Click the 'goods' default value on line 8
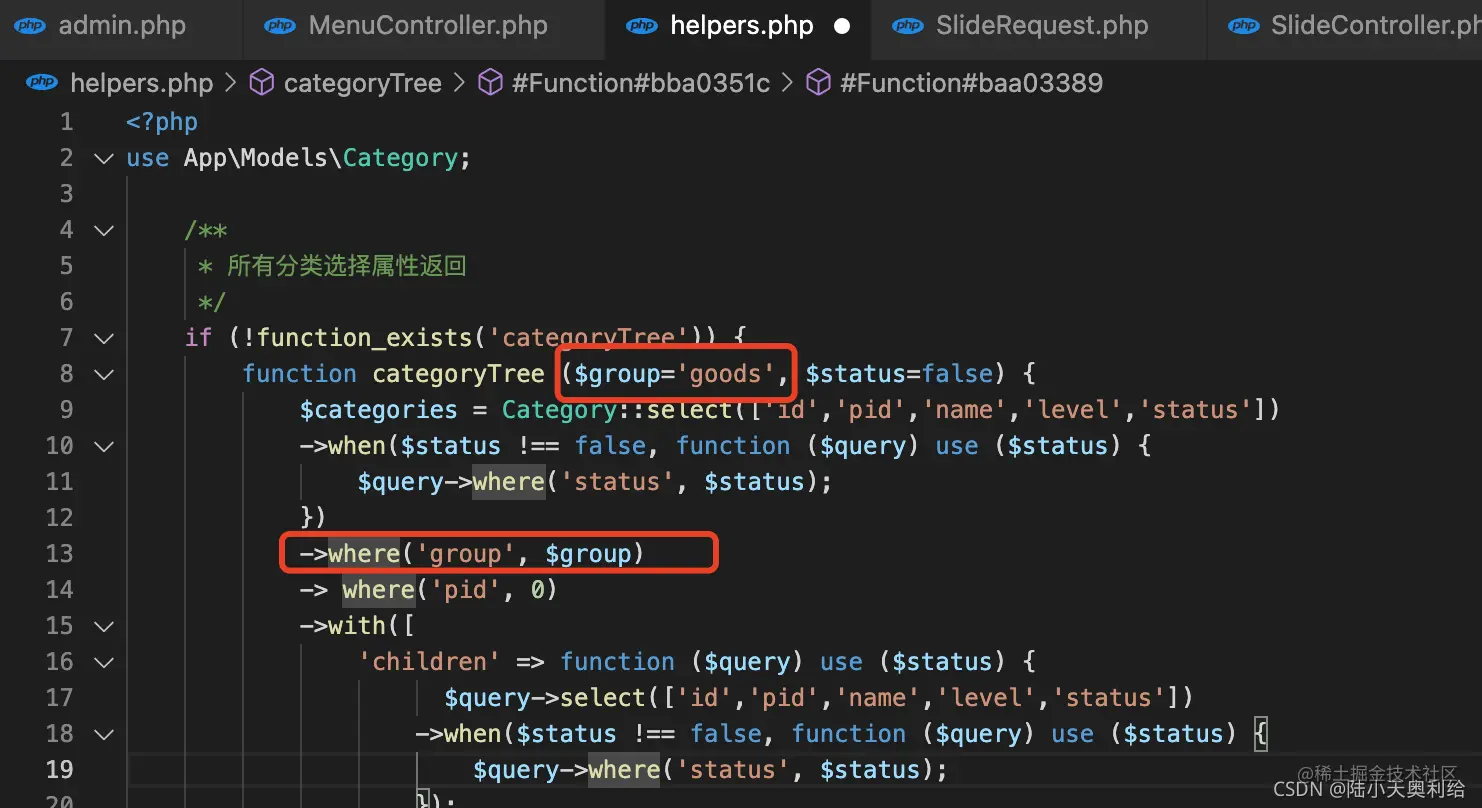Viewport: 1482px width, 808px height. [x=726, y=374]
